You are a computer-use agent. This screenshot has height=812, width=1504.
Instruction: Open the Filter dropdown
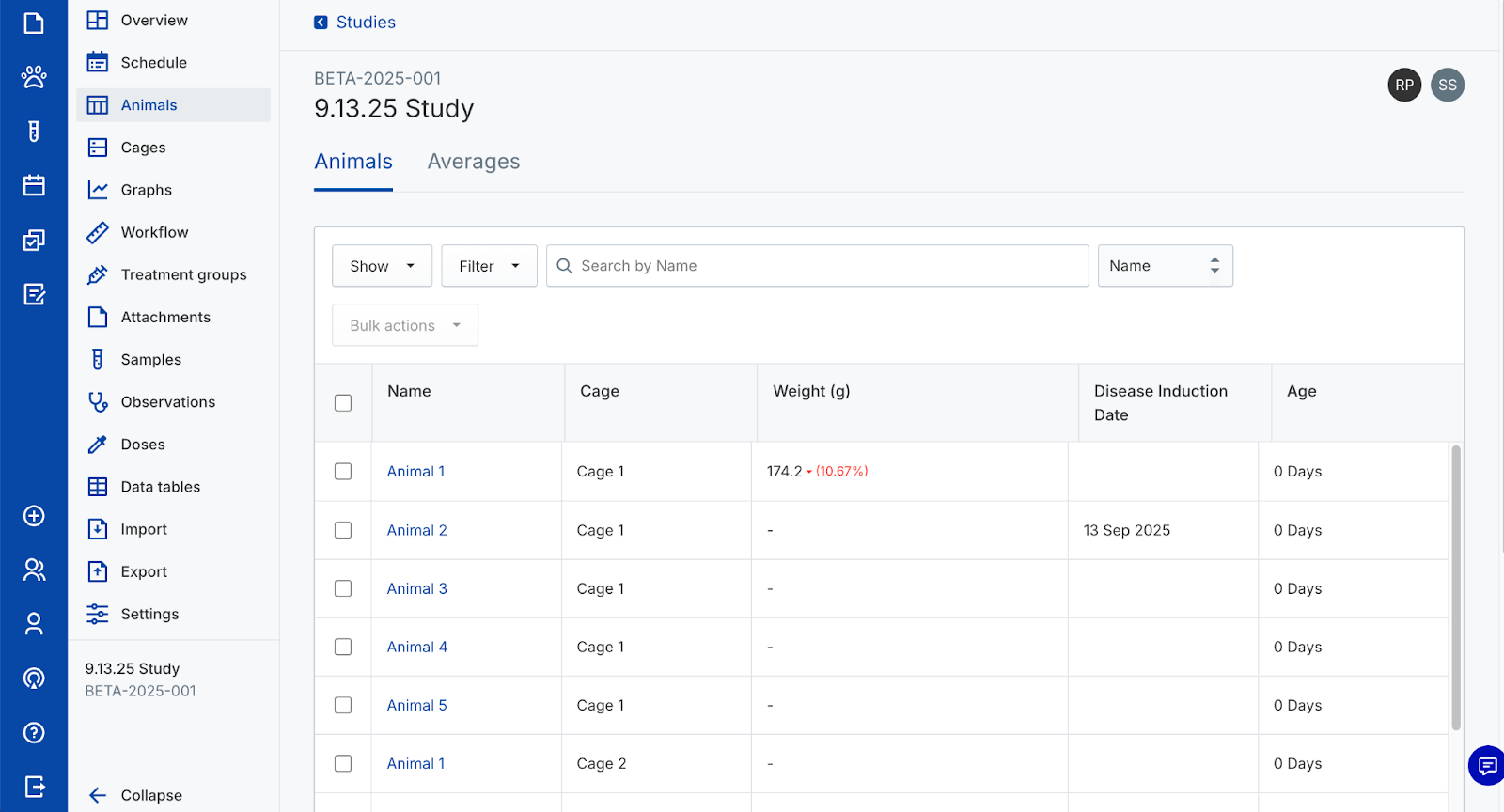click(x=489, y=266)
